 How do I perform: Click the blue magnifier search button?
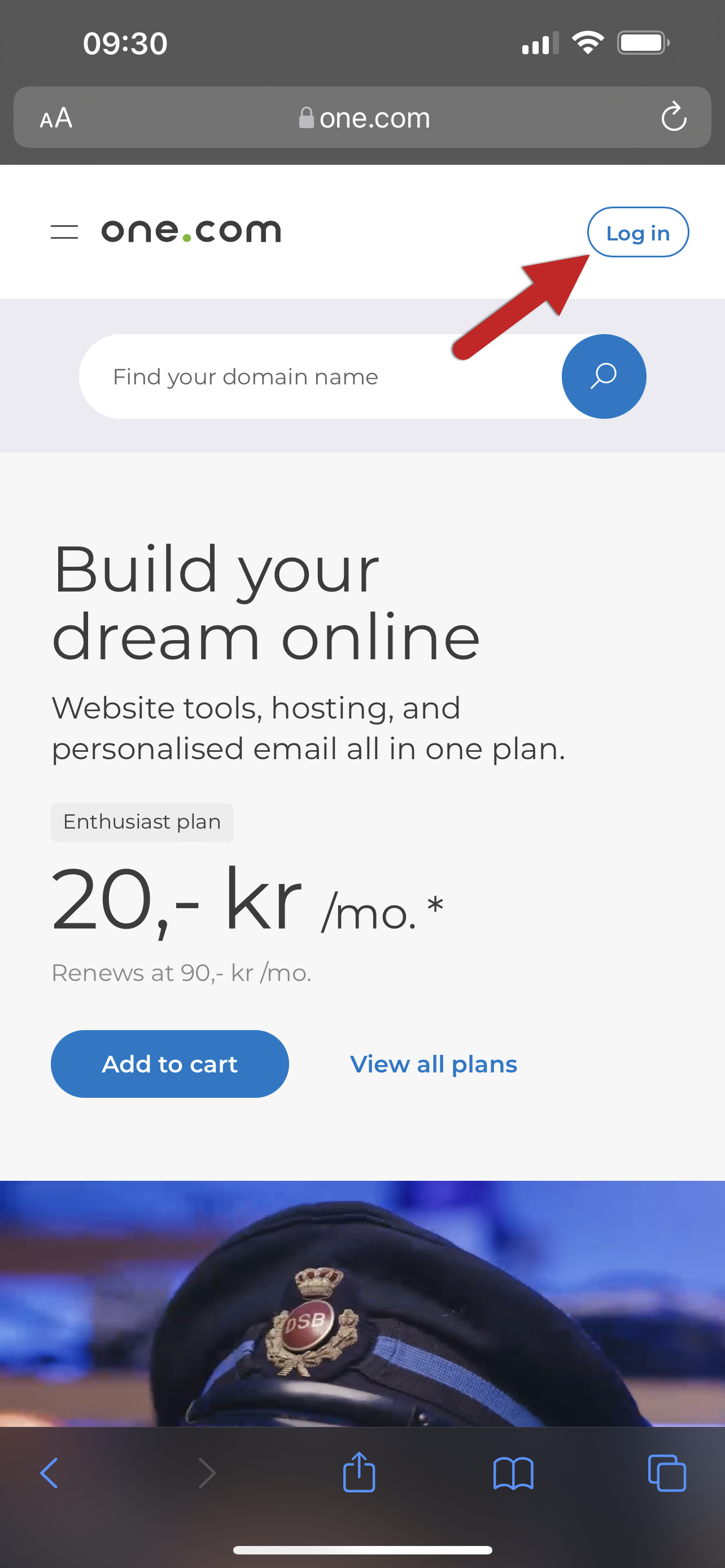tap(603, 376)
